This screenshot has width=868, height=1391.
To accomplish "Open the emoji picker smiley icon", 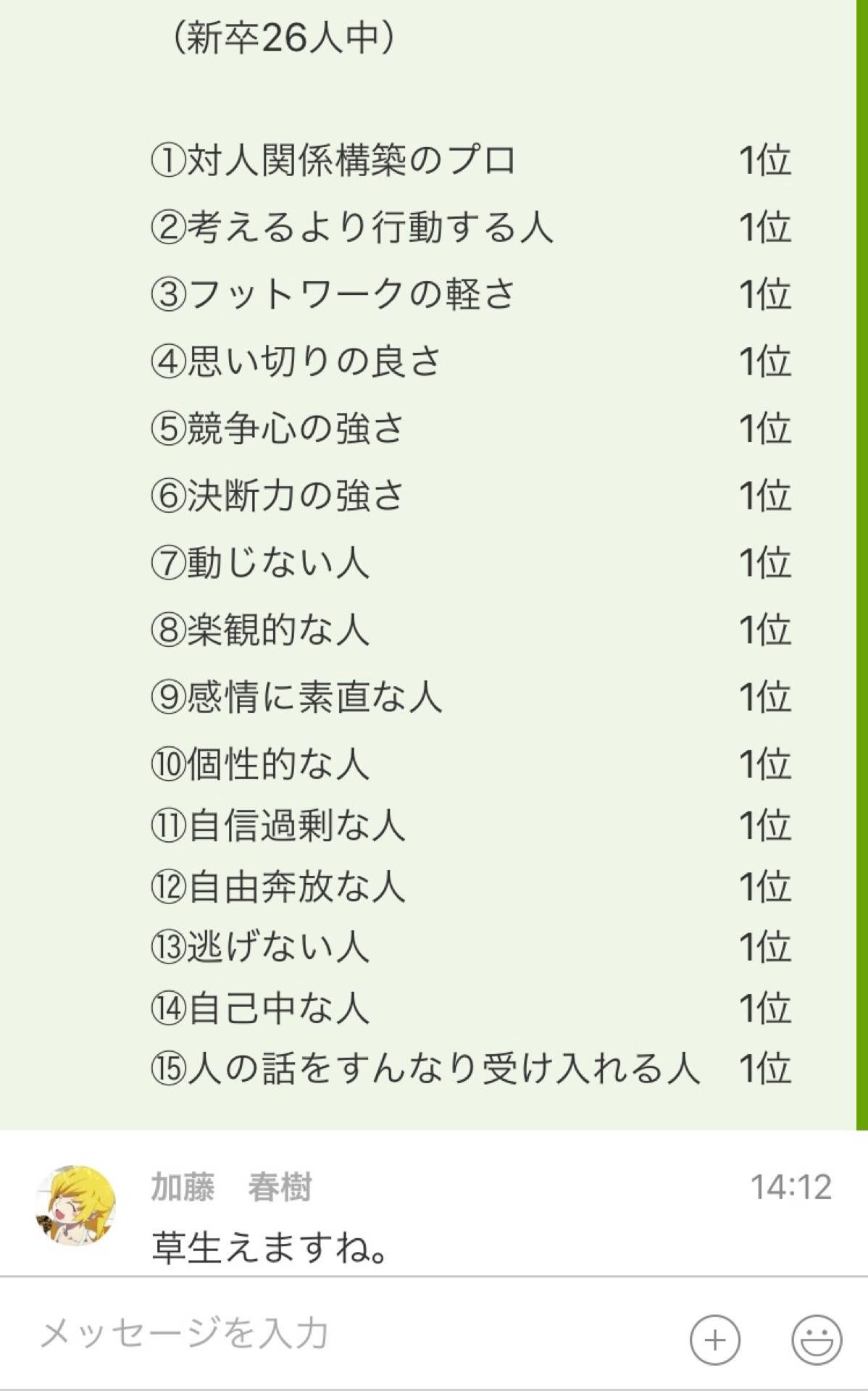I will [x=817, y=1340].
